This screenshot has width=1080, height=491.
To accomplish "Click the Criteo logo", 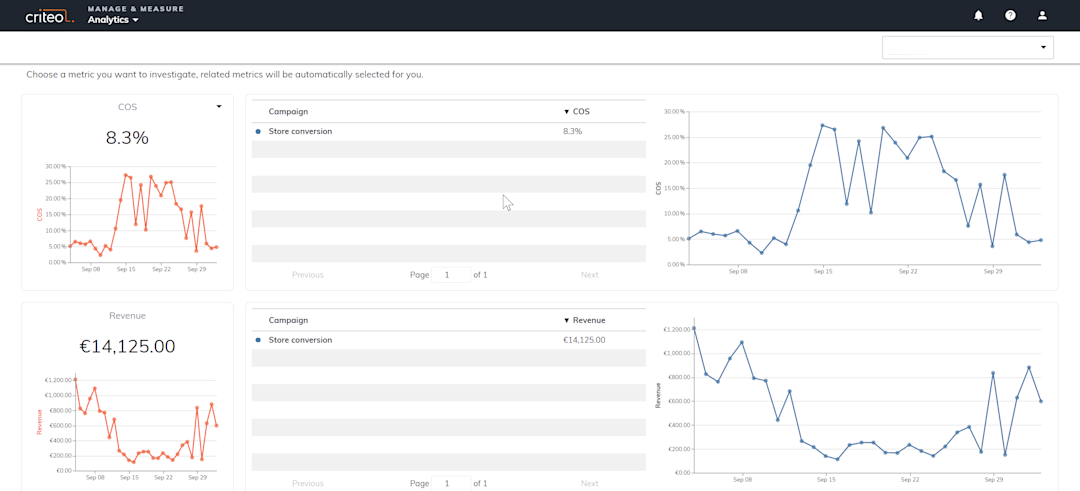I will click(50, 17).
